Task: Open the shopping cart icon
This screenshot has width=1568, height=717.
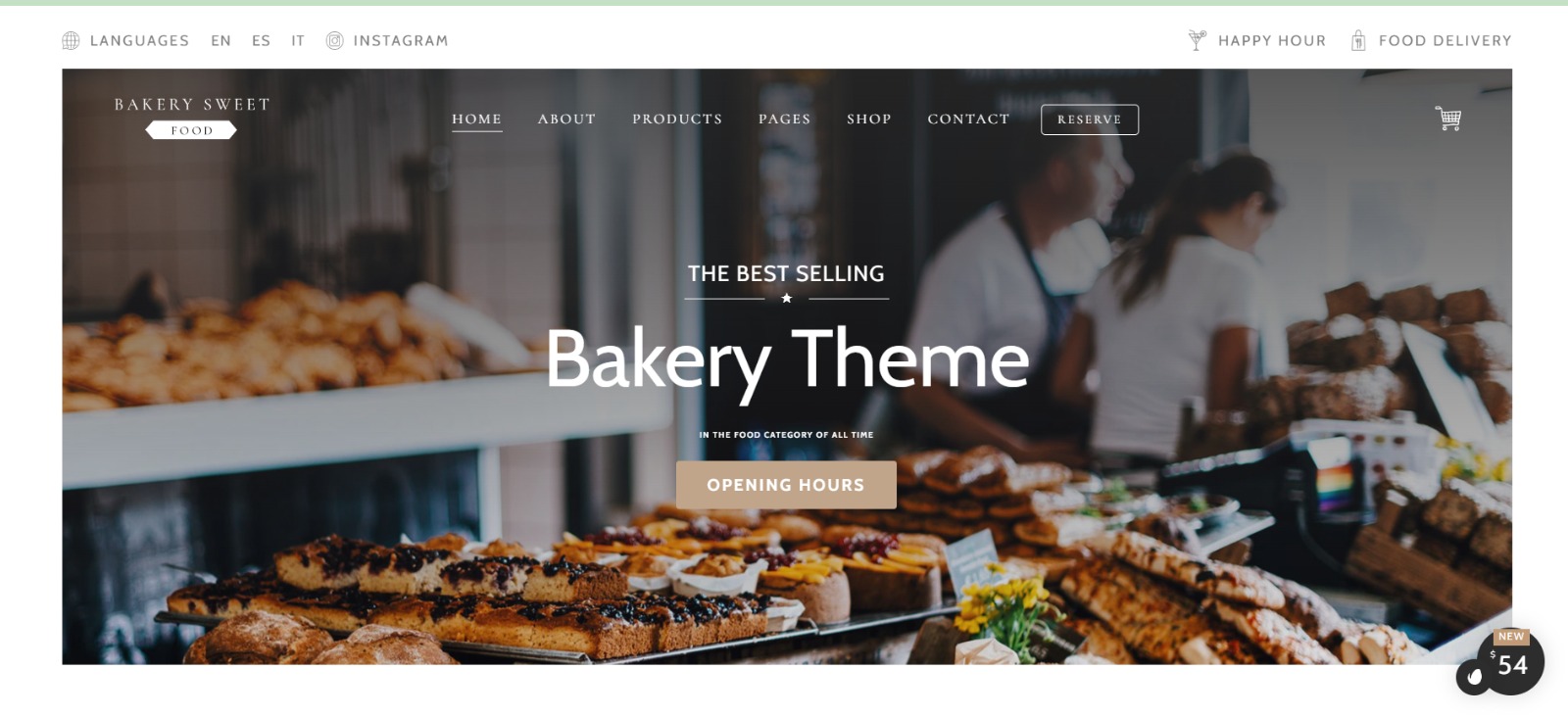Action: pyautogui.click(x=1448, y=119)
